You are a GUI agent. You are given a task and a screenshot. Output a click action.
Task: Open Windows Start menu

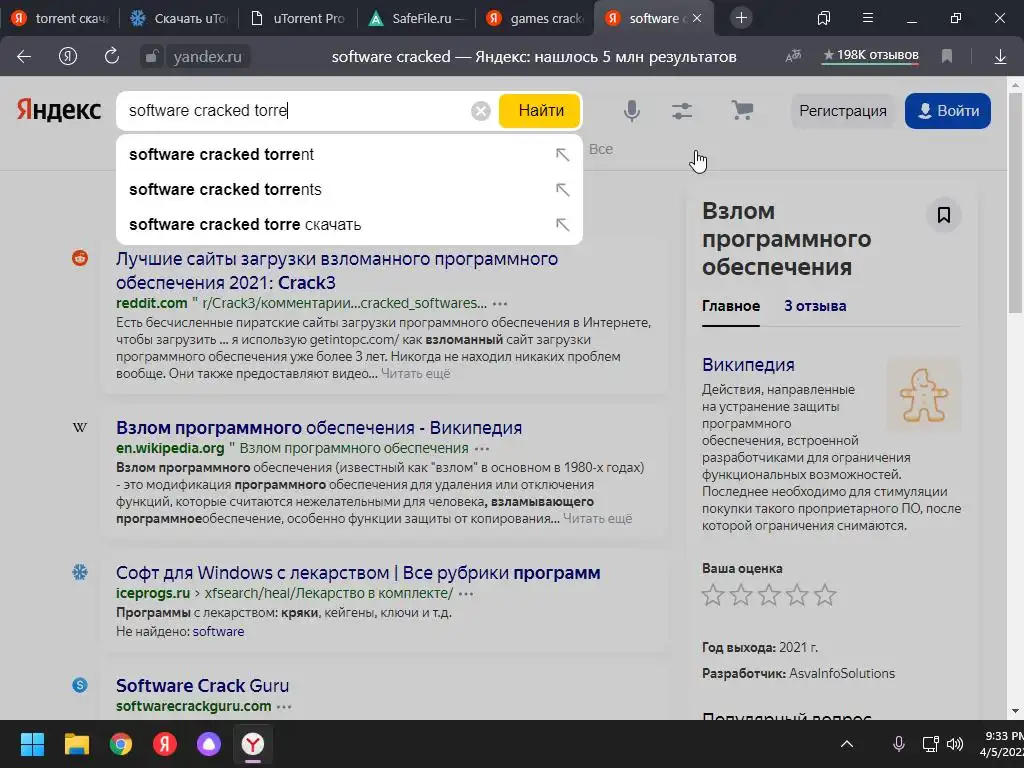pyautogui.click(x=32, y=744)
